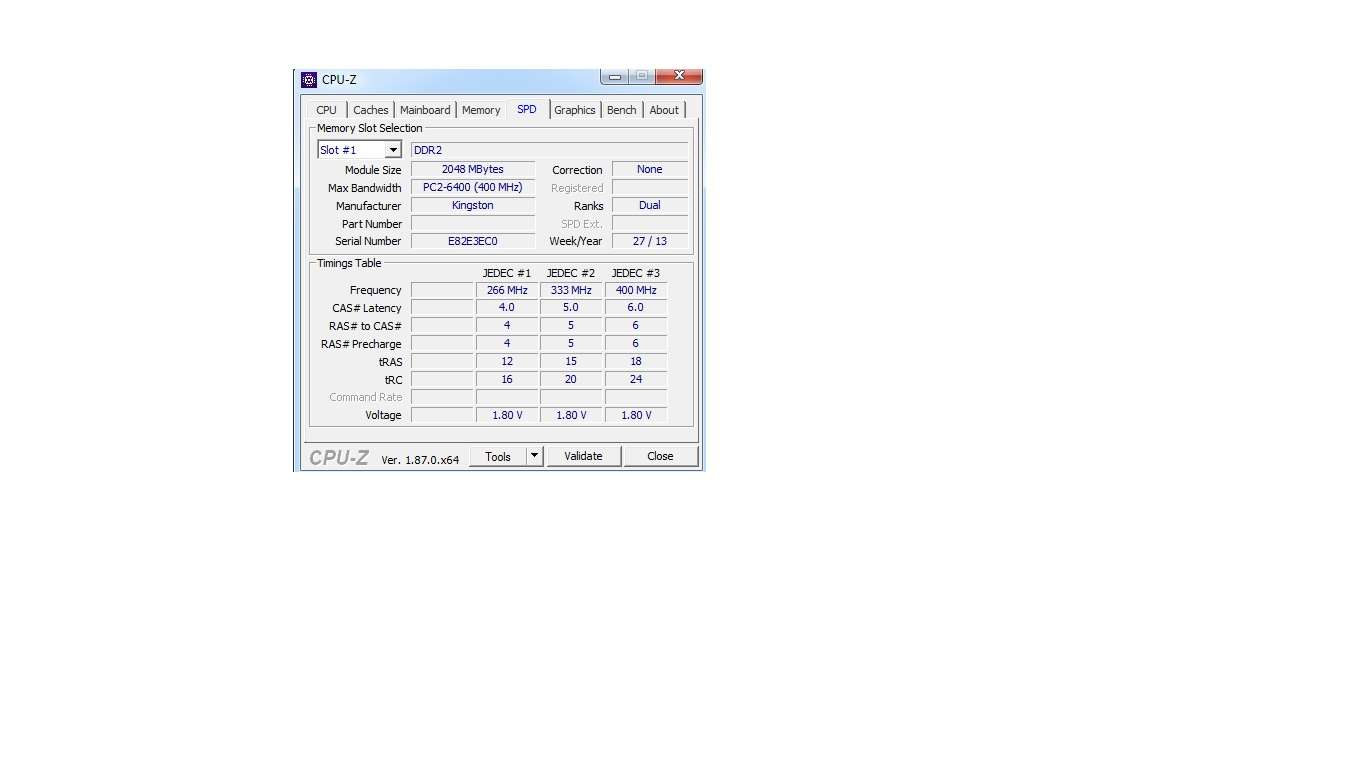
Task: Open the Graphics tab
Action: click(x=575, y=110)
